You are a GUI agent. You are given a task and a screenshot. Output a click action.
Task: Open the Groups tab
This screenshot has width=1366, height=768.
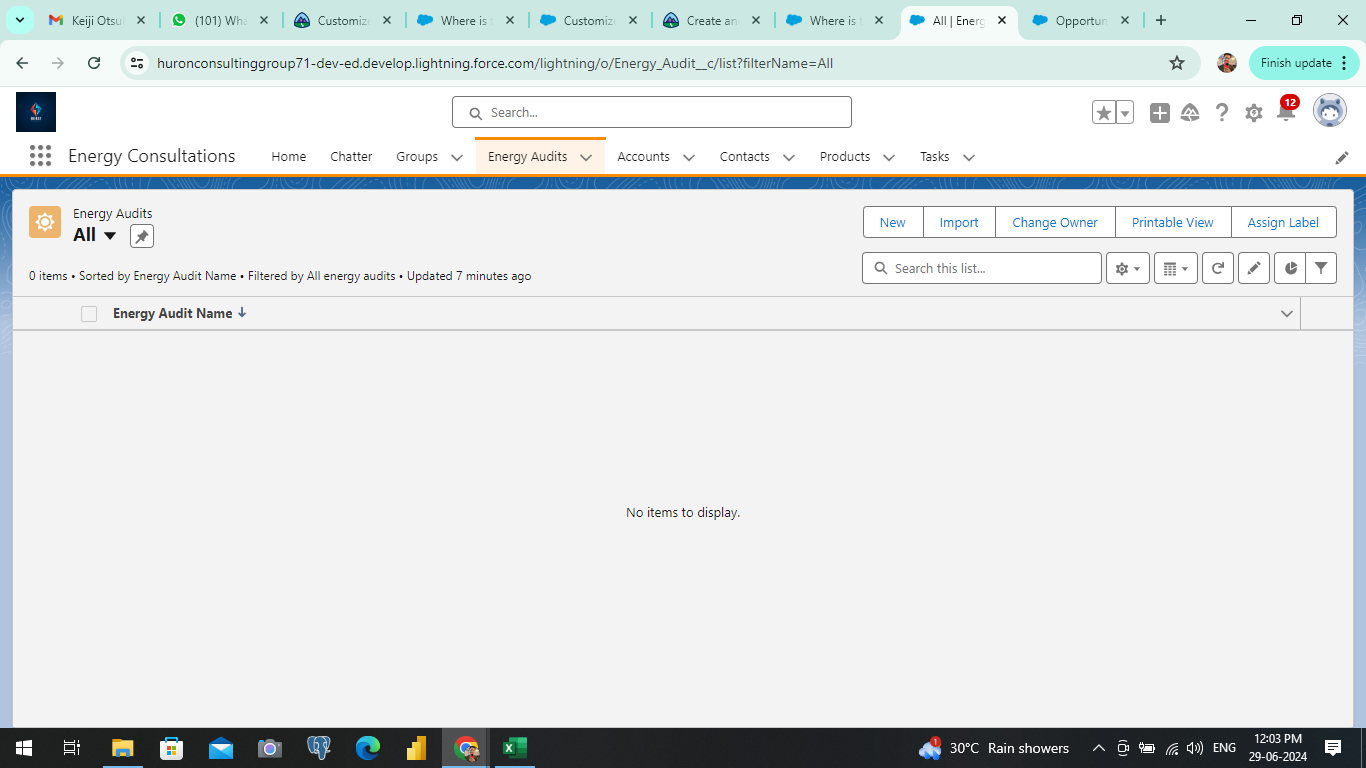(417, 157)
